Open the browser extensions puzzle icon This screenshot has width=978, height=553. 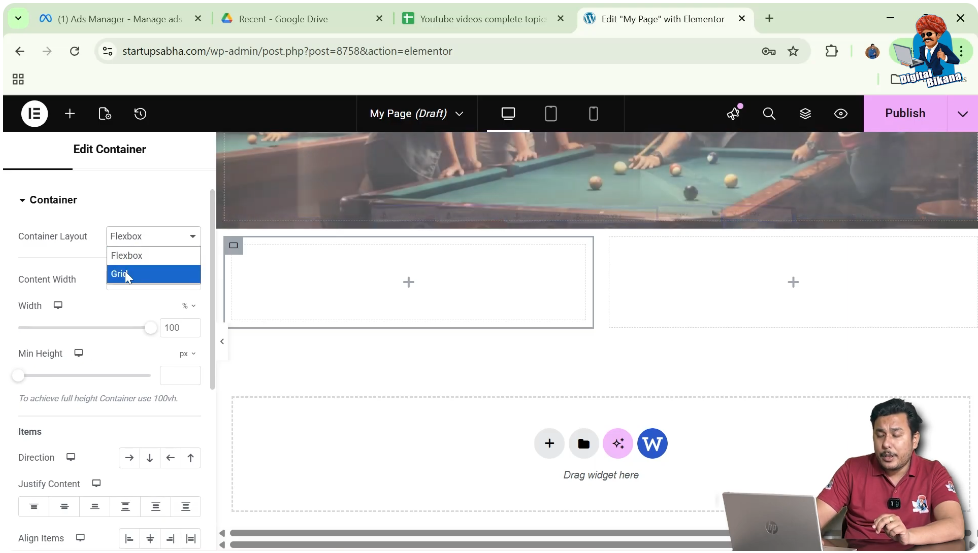pos(831,51)
